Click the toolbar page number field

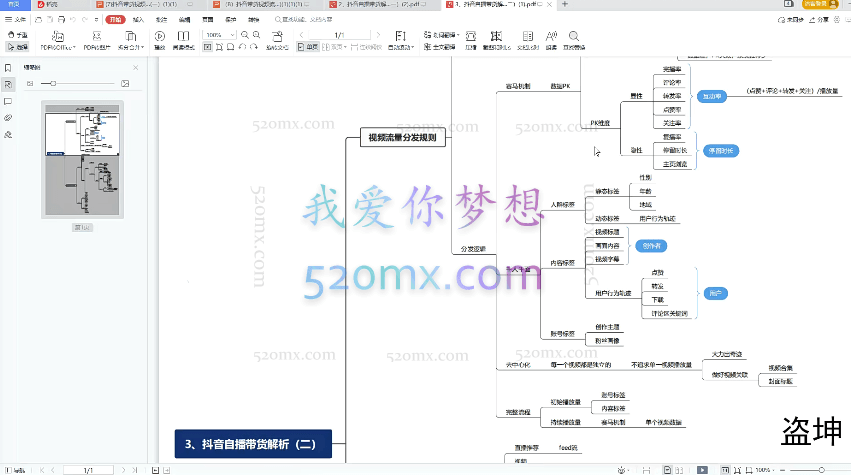coord(339,35)
